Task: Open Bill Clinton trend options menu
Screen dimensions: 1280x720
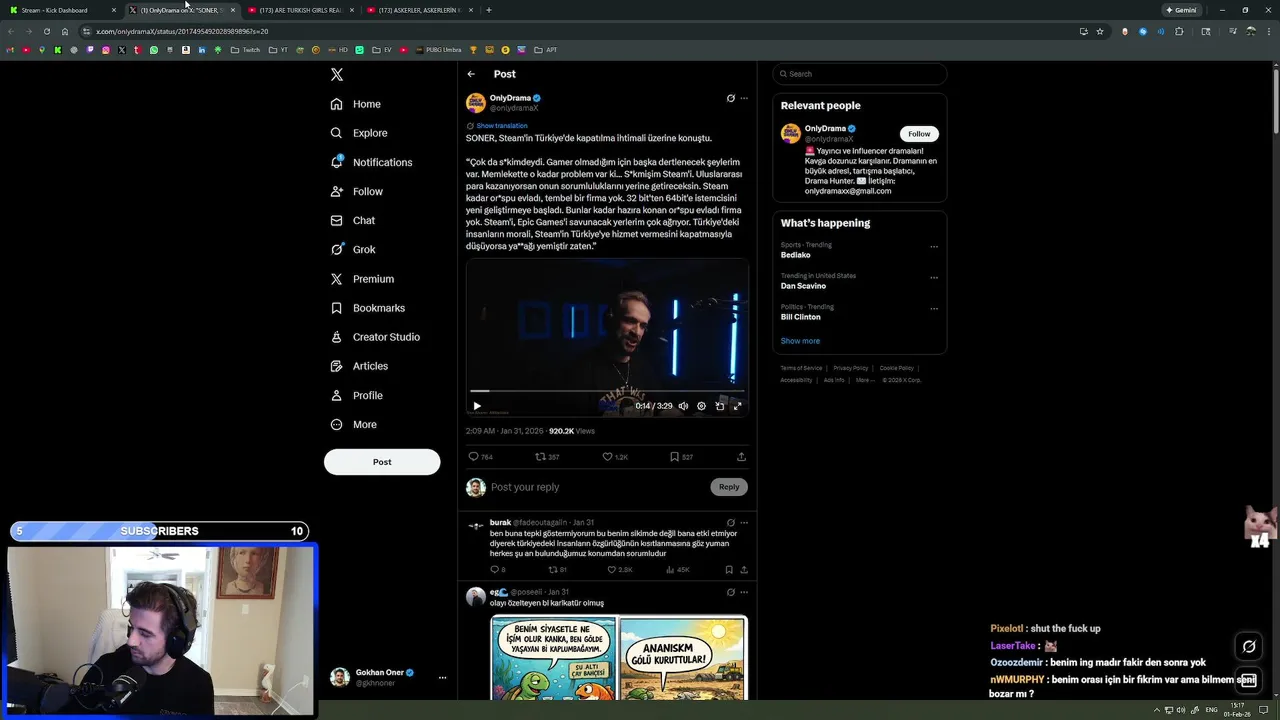Action: click(x=934, y=308)
